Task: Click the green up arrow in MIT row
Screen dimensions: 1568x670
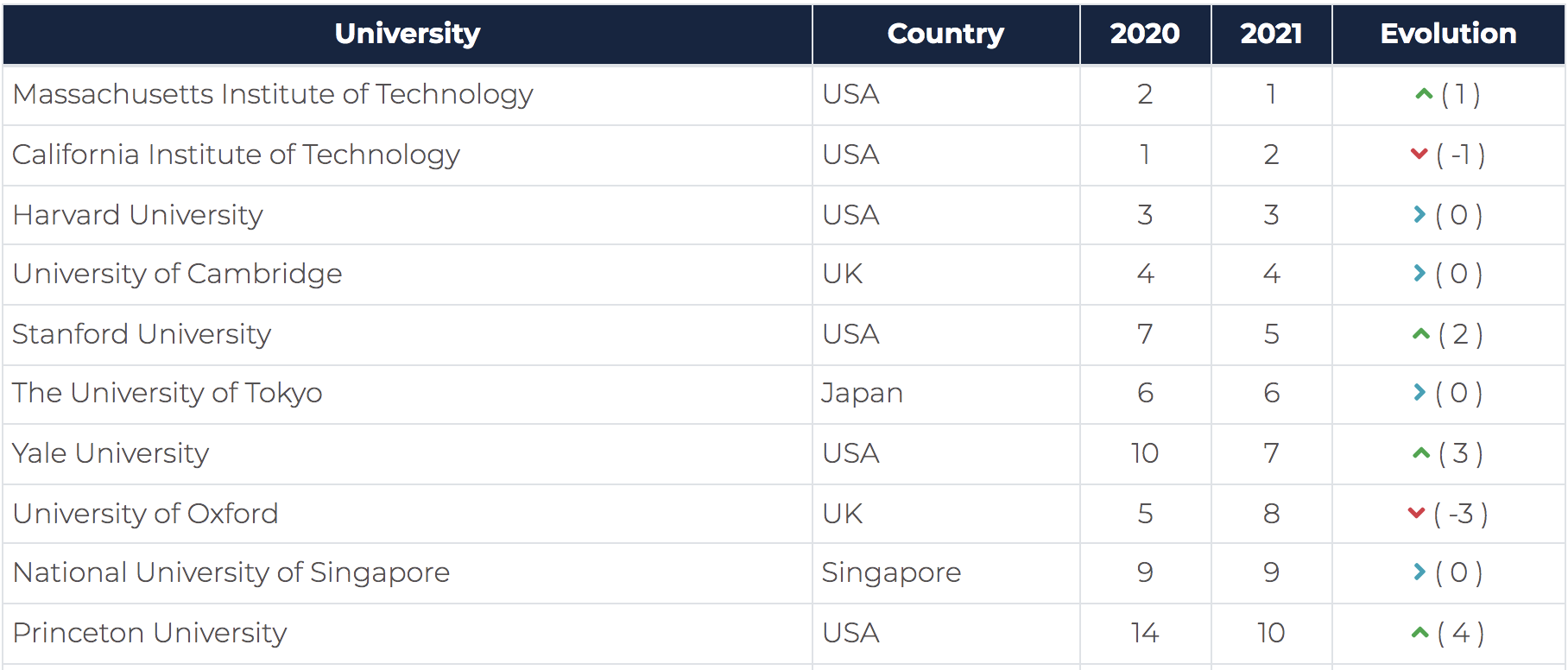Action: pos(1424,94)
